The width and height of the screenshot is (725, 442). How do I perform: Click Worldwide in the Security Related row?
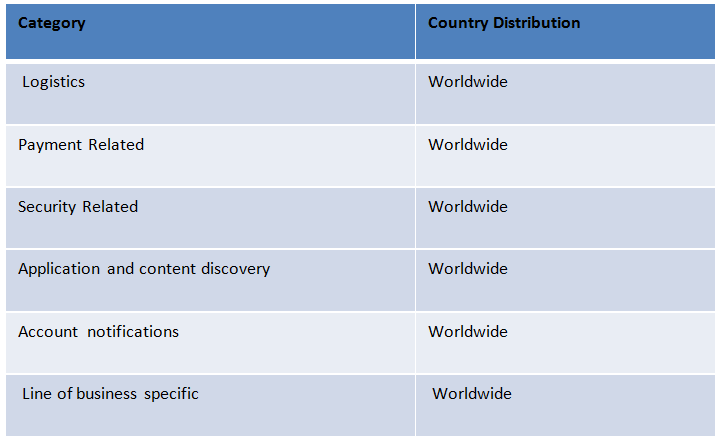(468, 207)
